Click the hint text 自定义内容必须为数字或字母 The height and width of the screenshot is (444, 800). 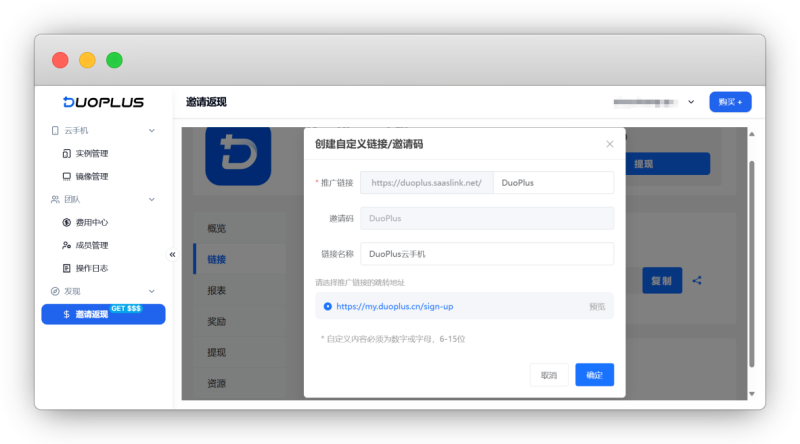coord(393,339)
